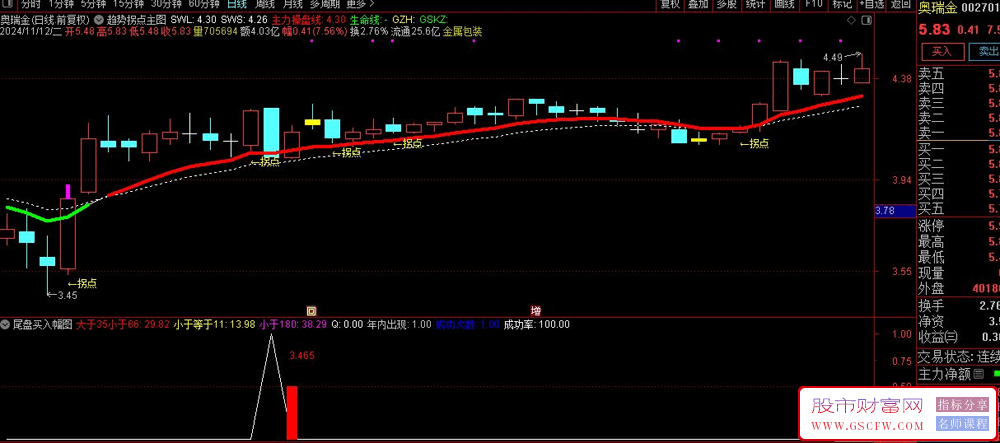Click the 成功率: 100.00 indicator value
The width and height of the screenshot is (1000, 443).
[536, 324]
